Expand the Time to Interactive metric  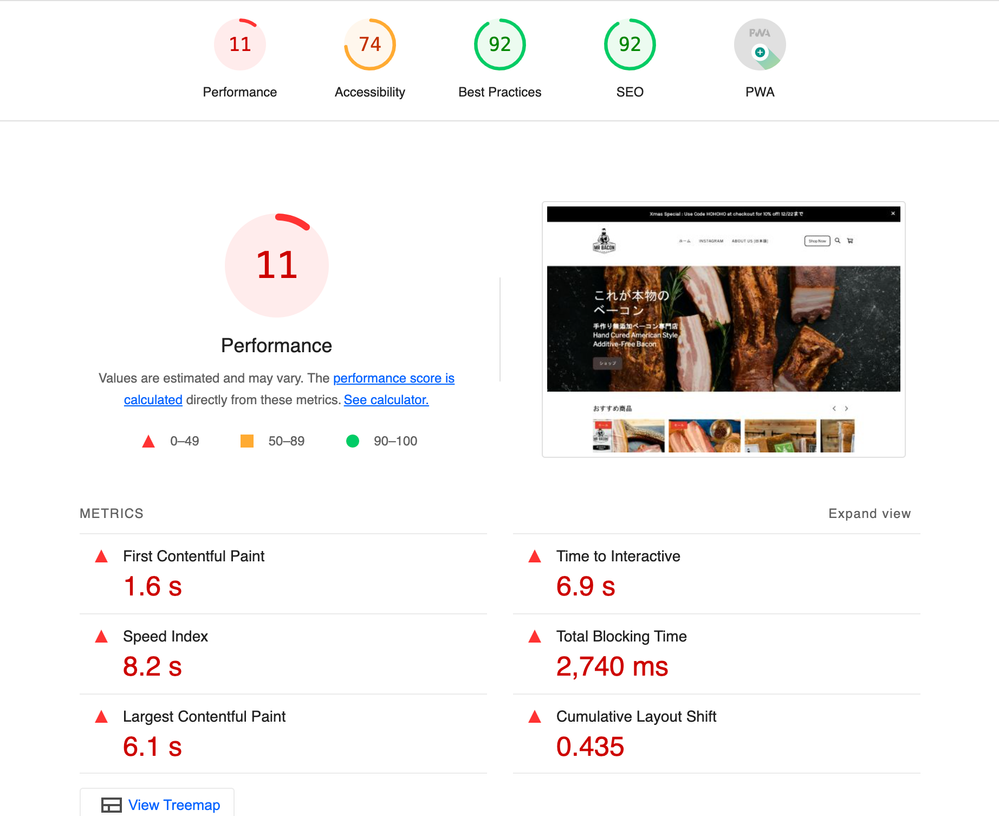coord(618,557)
